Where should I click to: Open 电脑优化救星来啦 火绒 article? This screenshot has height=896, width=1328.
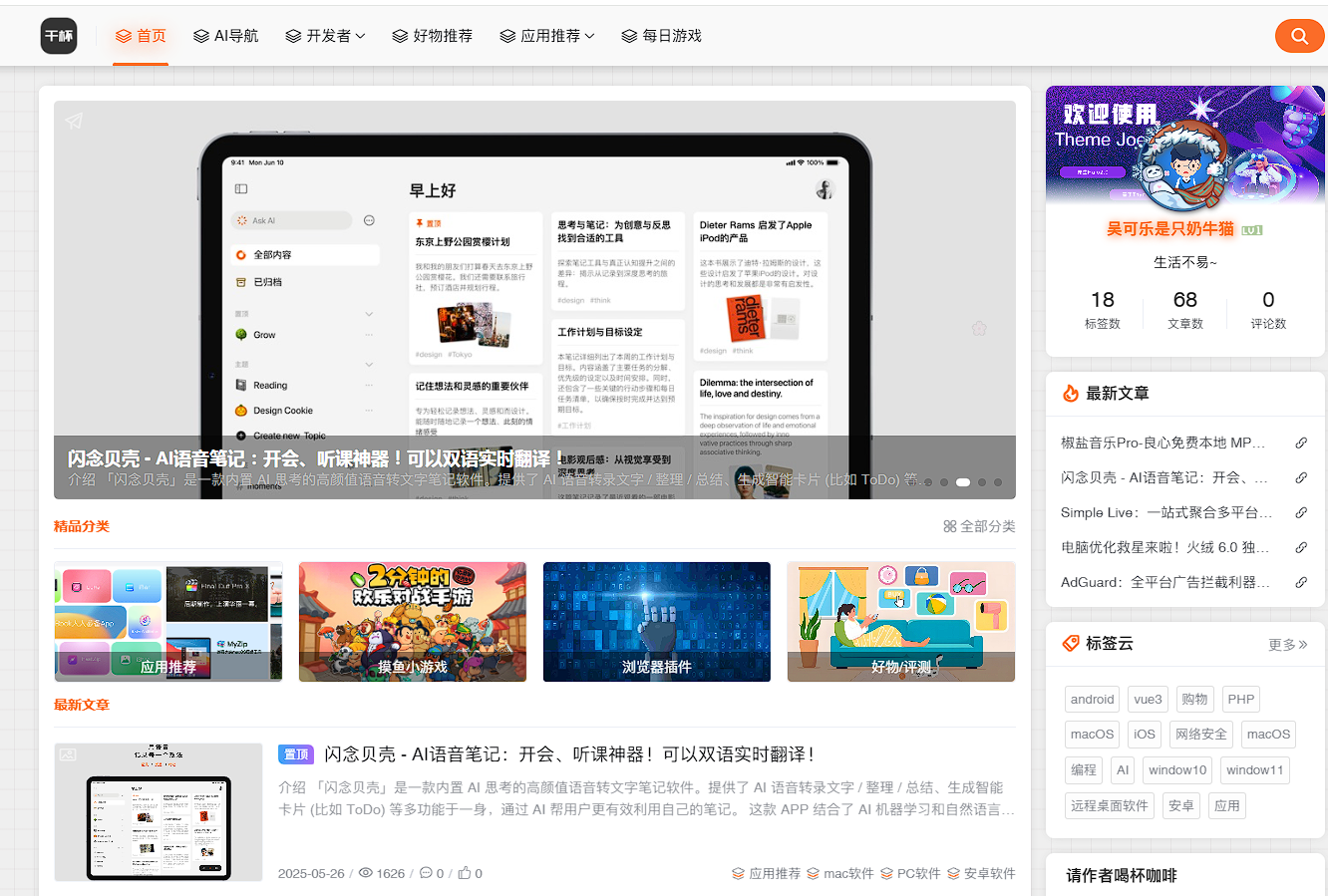point(1165,547)
